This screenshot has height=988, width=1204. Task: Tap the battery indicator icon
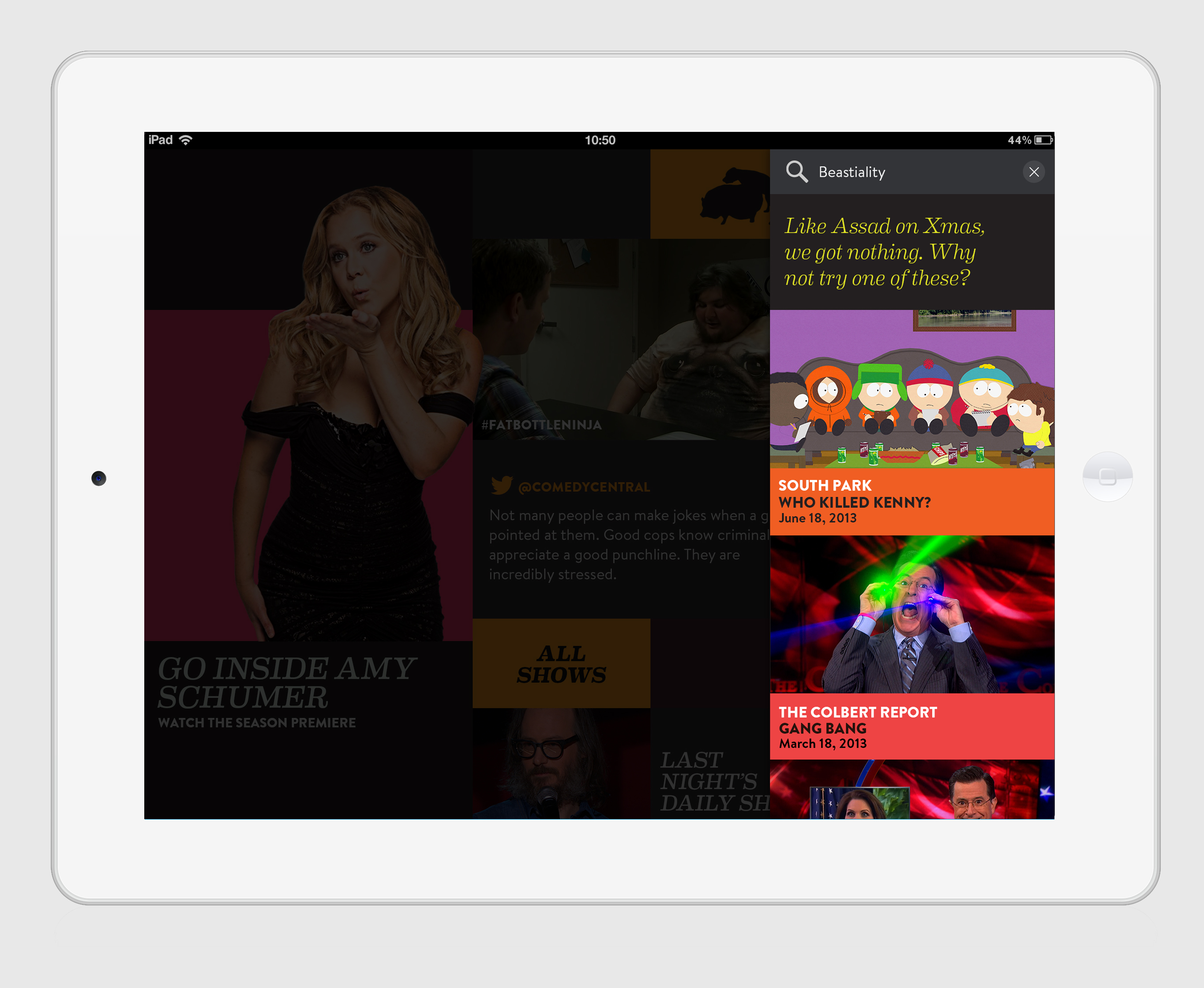(x=1043, y=140)
